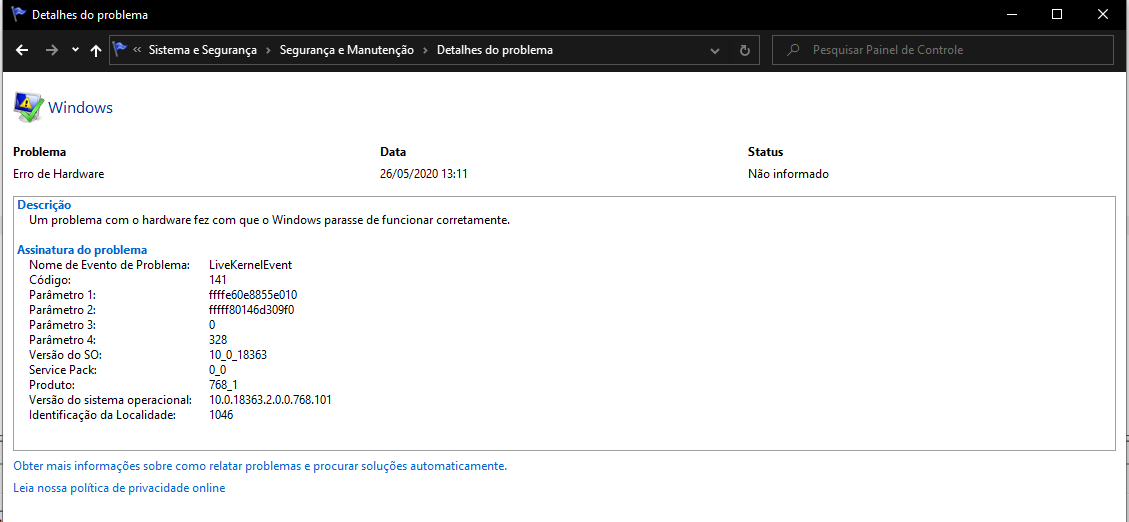Select Detalhes do problema breadcrumb
Screen dimensions: 1129x522
click(x=495, y=50)
